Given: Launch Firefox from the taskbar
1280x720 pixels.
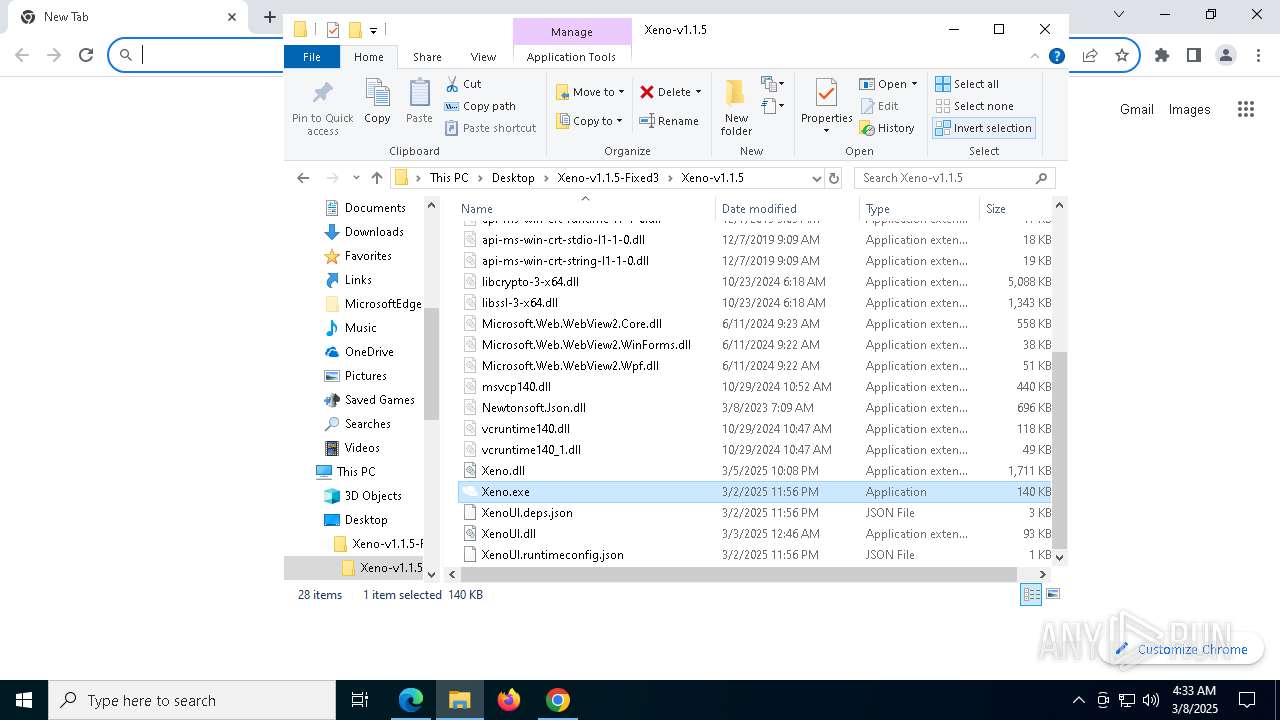Looking at the screenshot, I should click(509, 700).
